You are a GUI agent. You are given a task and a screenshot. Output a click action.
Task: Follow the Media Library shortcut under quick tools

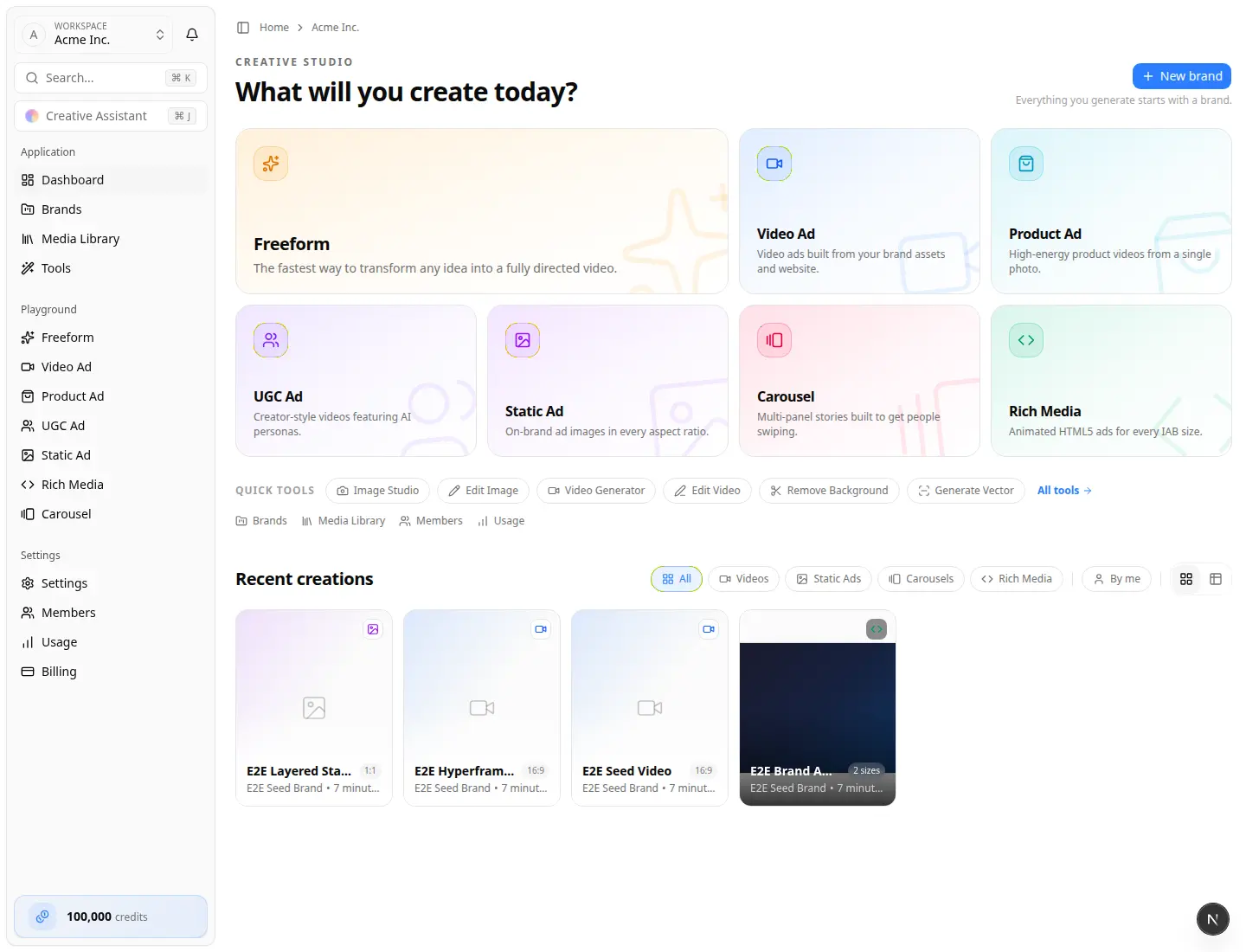tap(344, 521)
